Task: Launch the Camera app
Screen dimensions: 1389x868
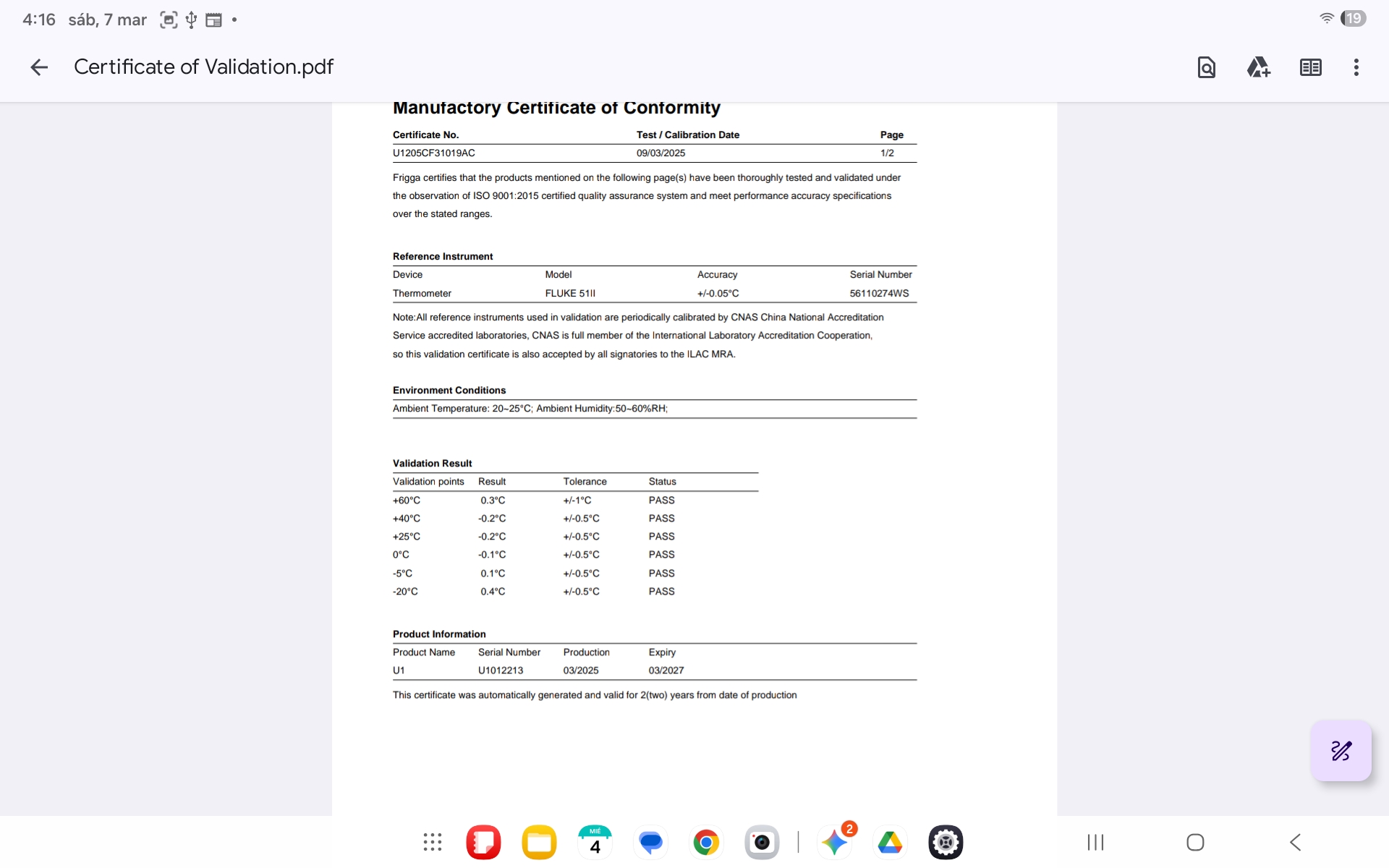Action: coord(762,842)
